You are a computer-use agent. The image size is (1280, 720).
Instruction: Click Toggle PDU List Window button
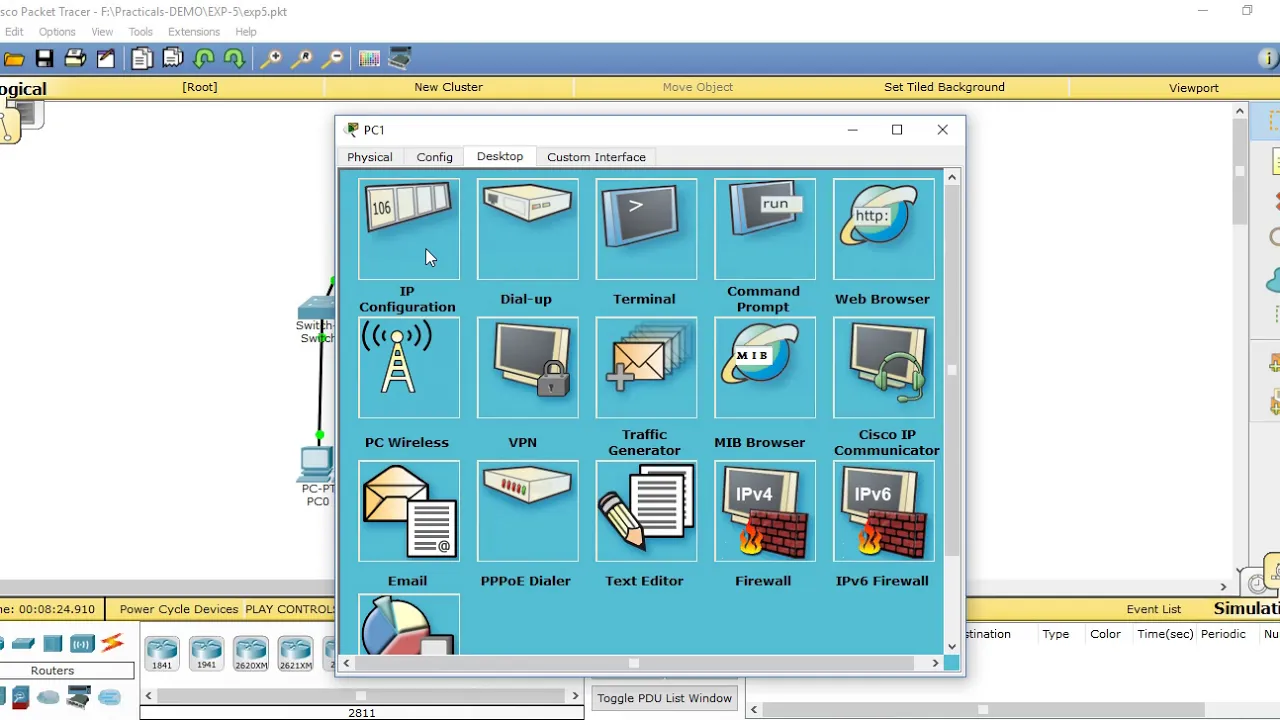tap(665, 698)
